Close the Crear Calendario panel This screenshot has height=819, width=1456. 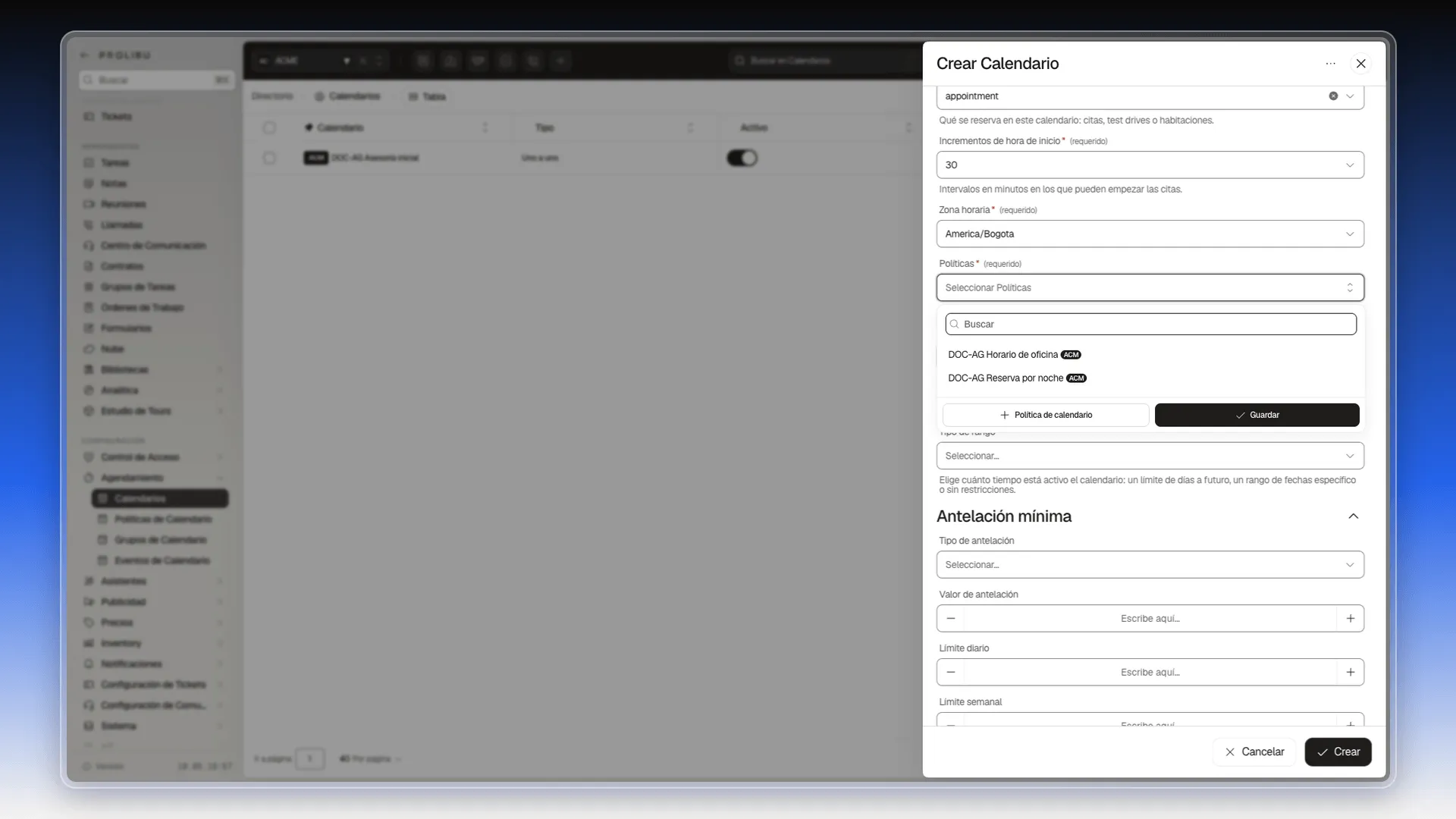(1360, 64)
